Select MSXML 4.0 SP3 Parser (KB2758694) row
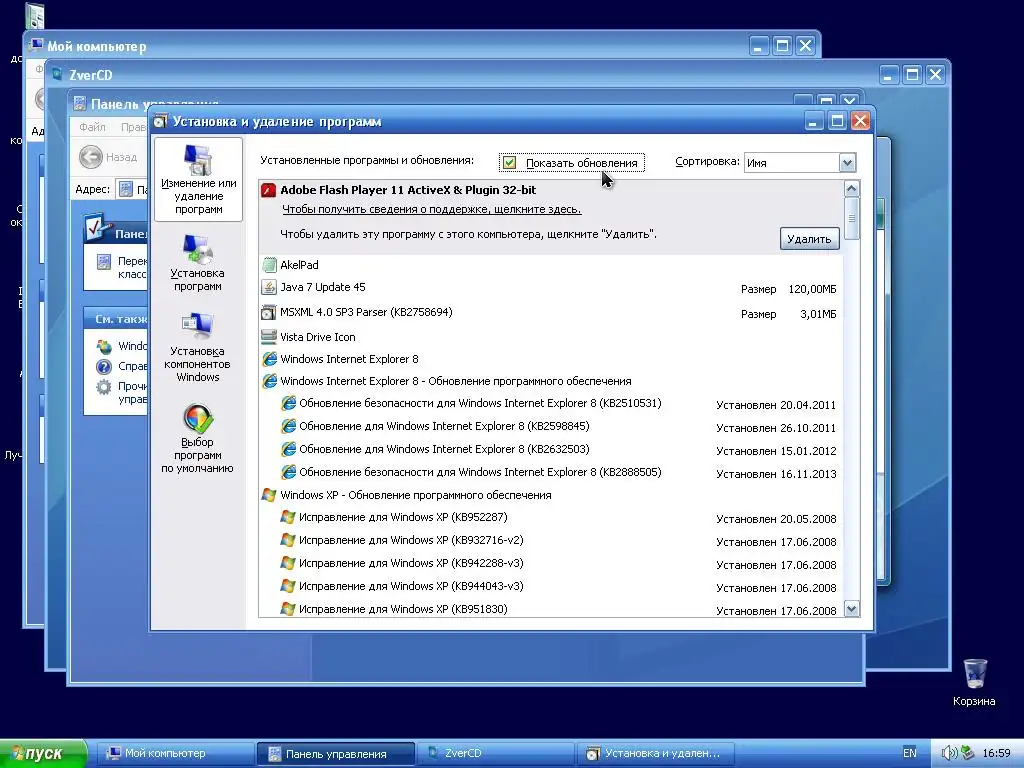The image size is (1024, 768). click(550, 313)
